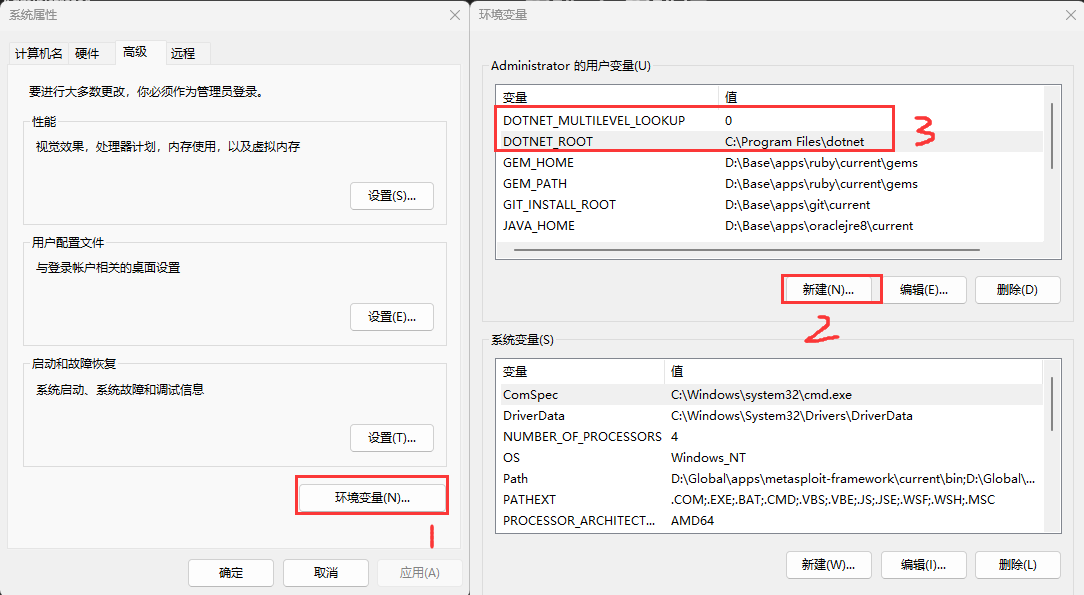This screenshot has height=595, width=1084.
Task: Select the 远程 tab
Action: pyautogui.click(x=183, y=53)
